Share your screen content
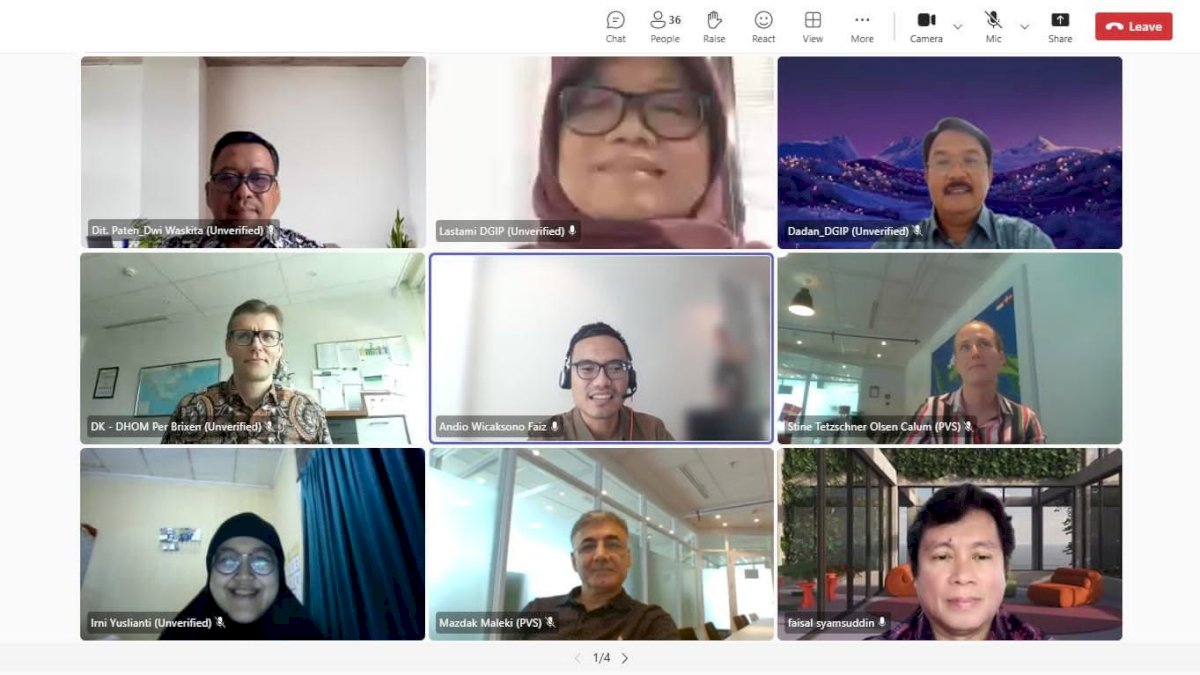 [1060, 26]
